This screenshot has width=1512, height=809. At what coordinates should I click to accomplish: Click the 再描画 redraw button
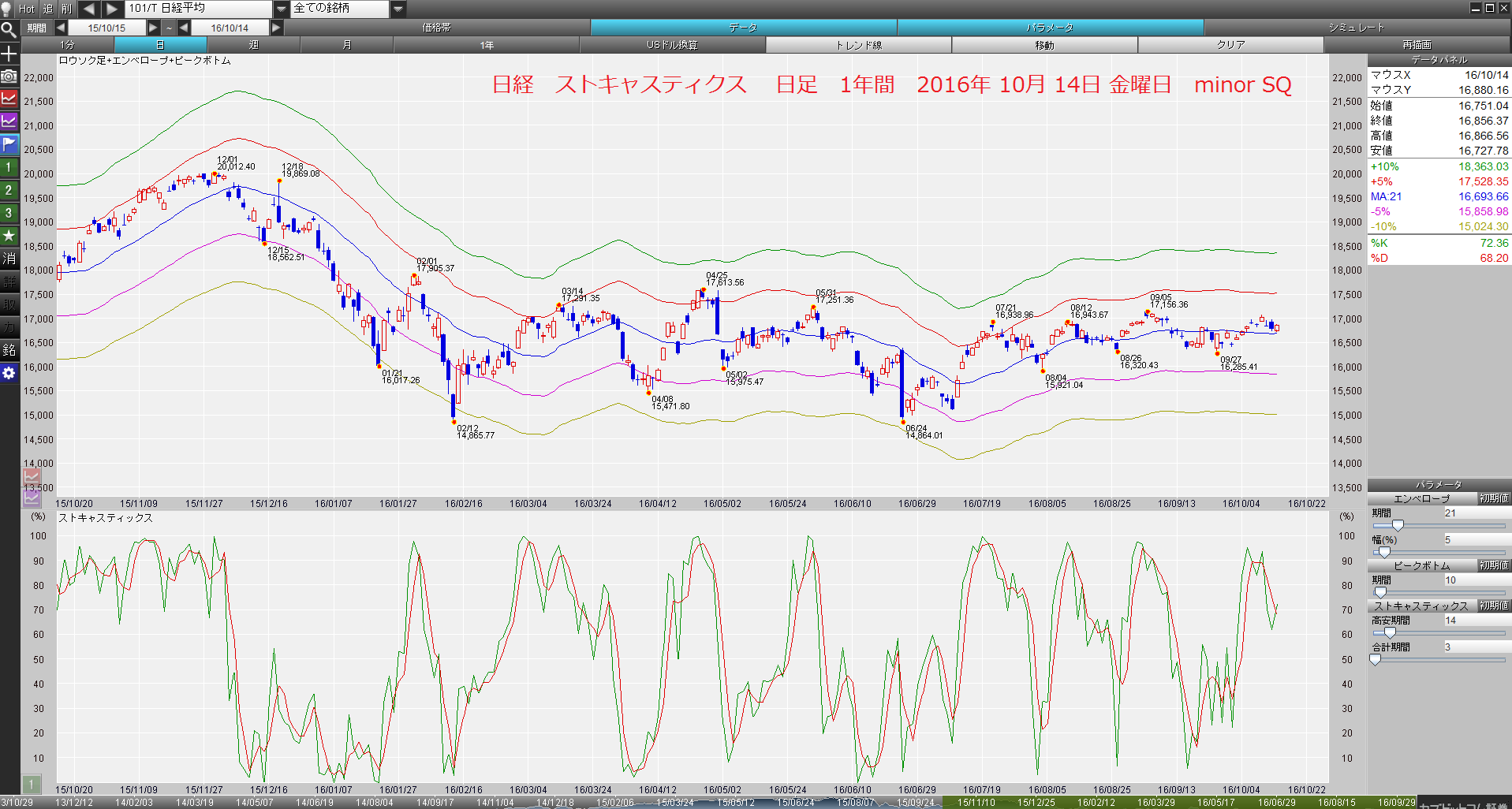point(1417,45)
